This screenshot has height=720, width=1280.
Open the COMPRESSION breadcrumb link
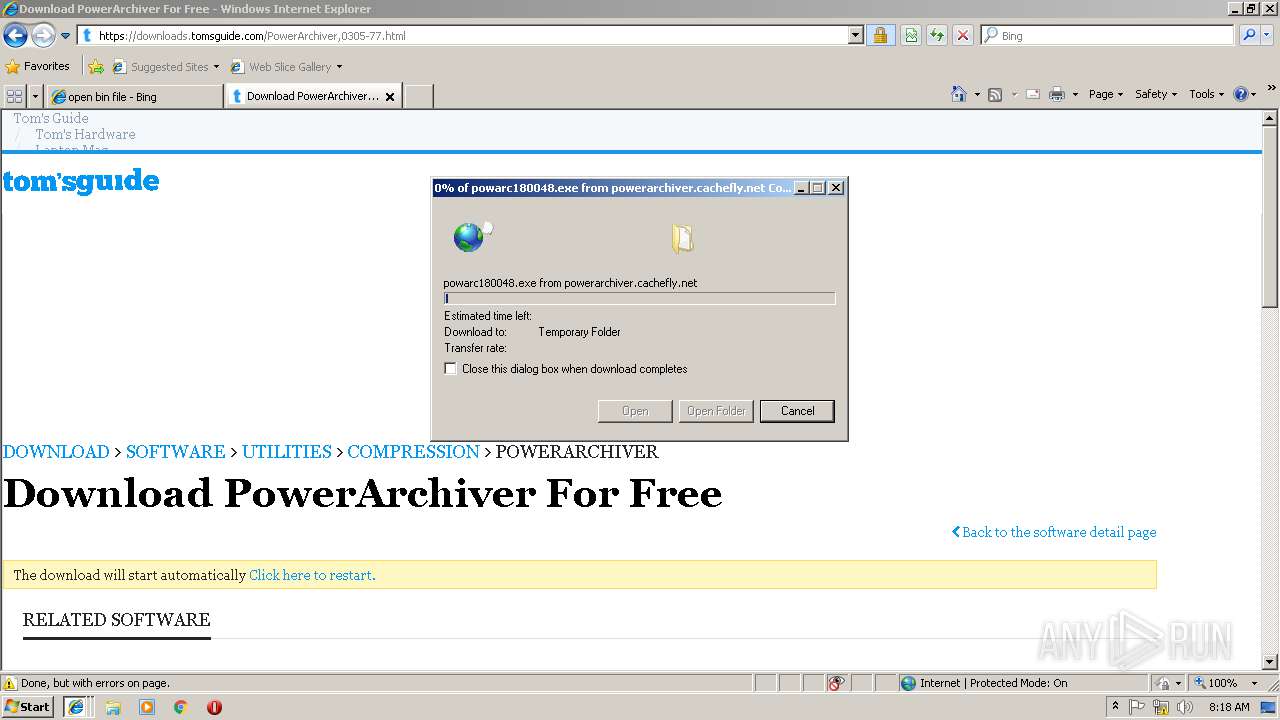coord(413,452)
